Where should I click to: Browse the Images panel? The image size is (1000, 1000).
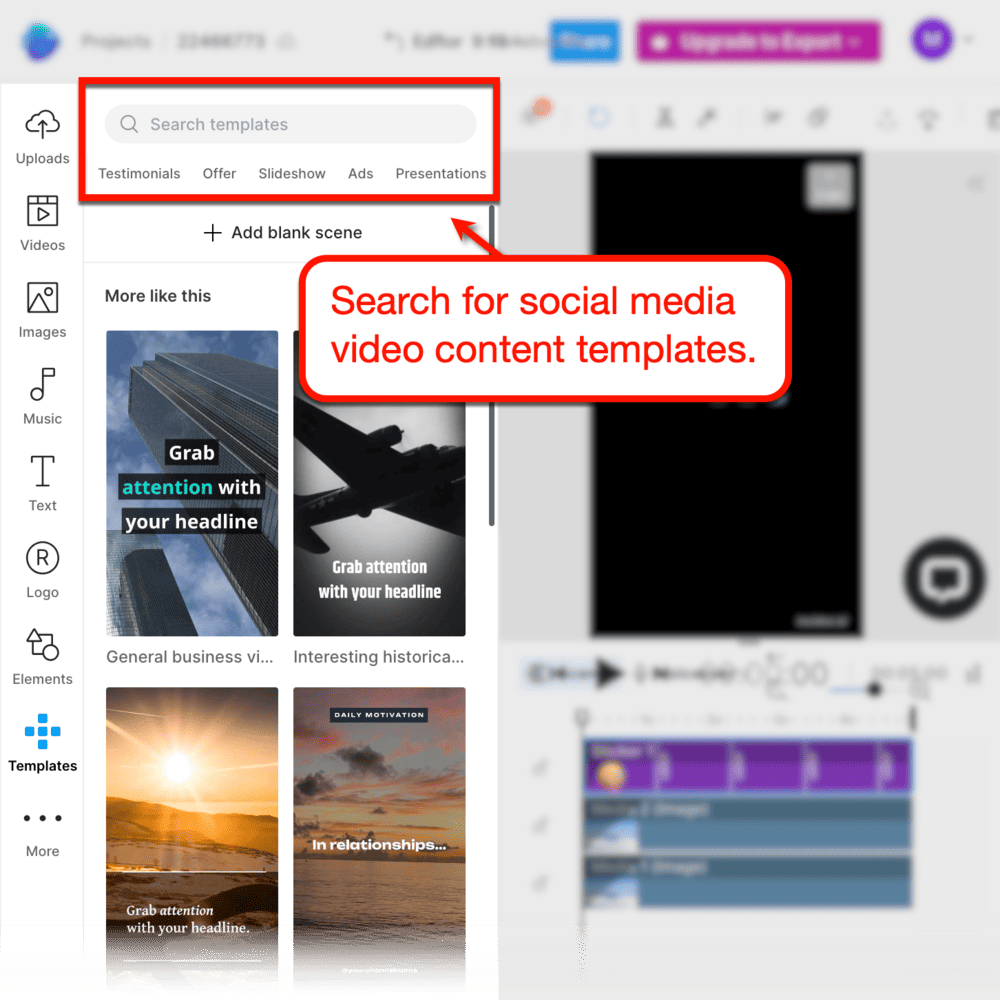[x=42, y=310]
